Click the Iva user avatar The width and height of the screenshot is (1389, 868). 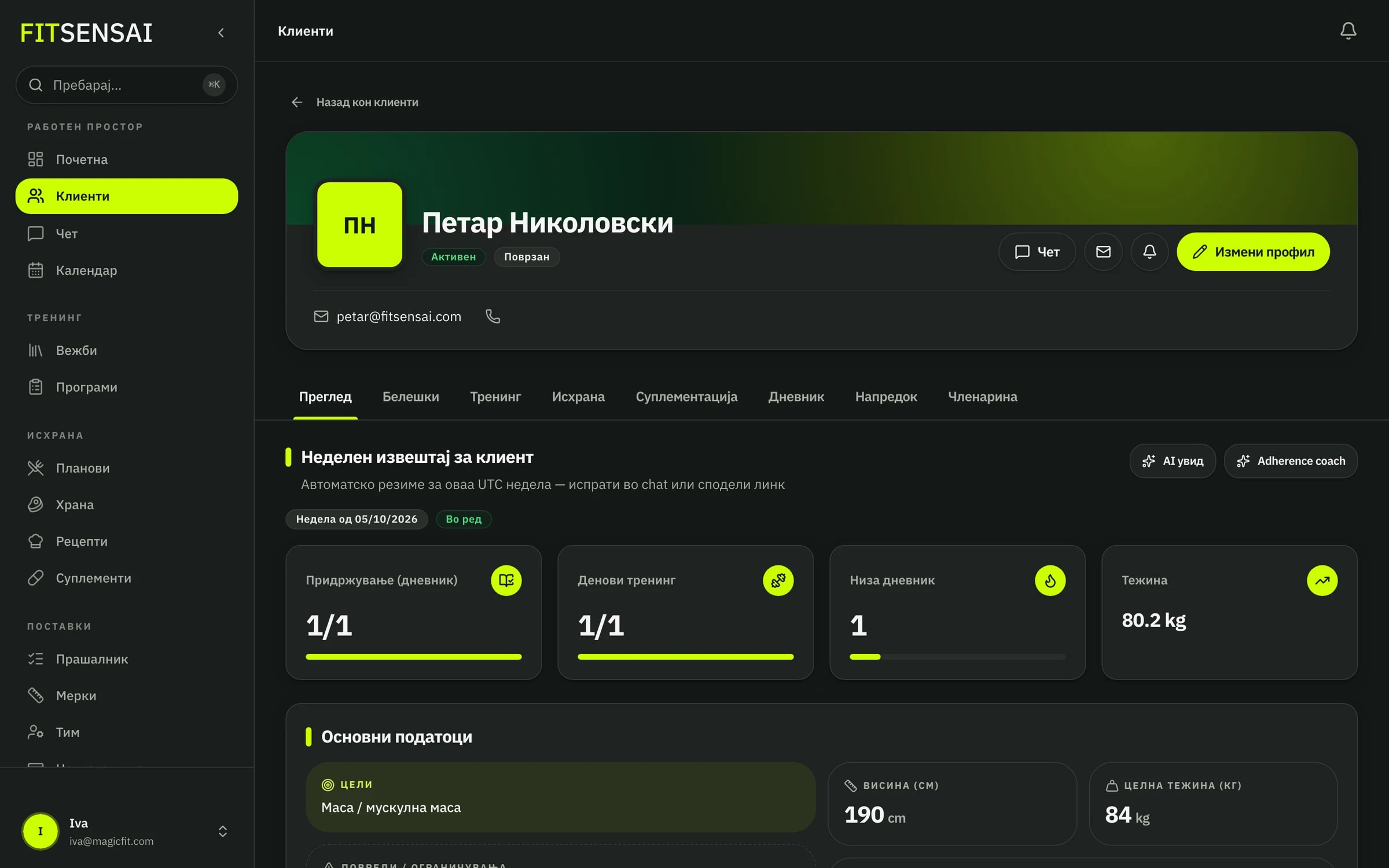tap(41, 832)
